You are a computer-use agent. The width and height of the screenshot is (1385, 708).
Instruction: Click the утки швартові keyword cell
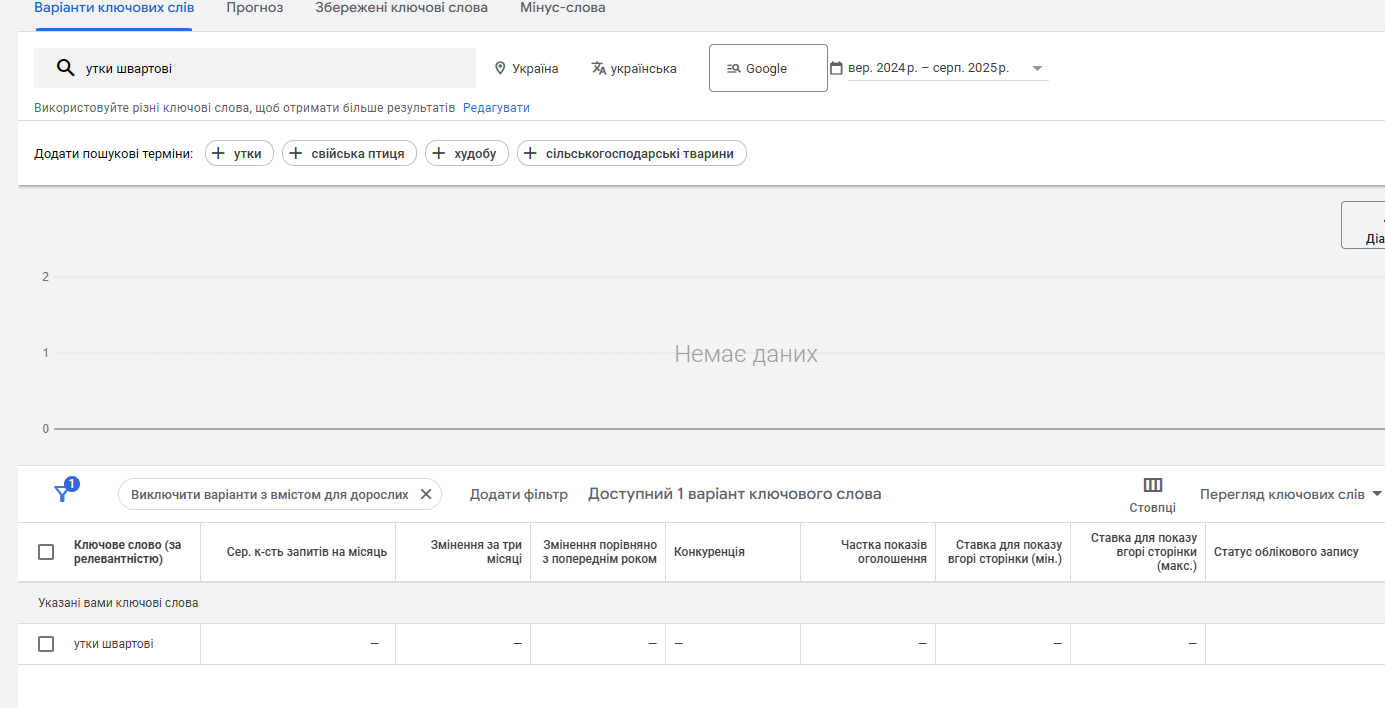tap(114, 644)
